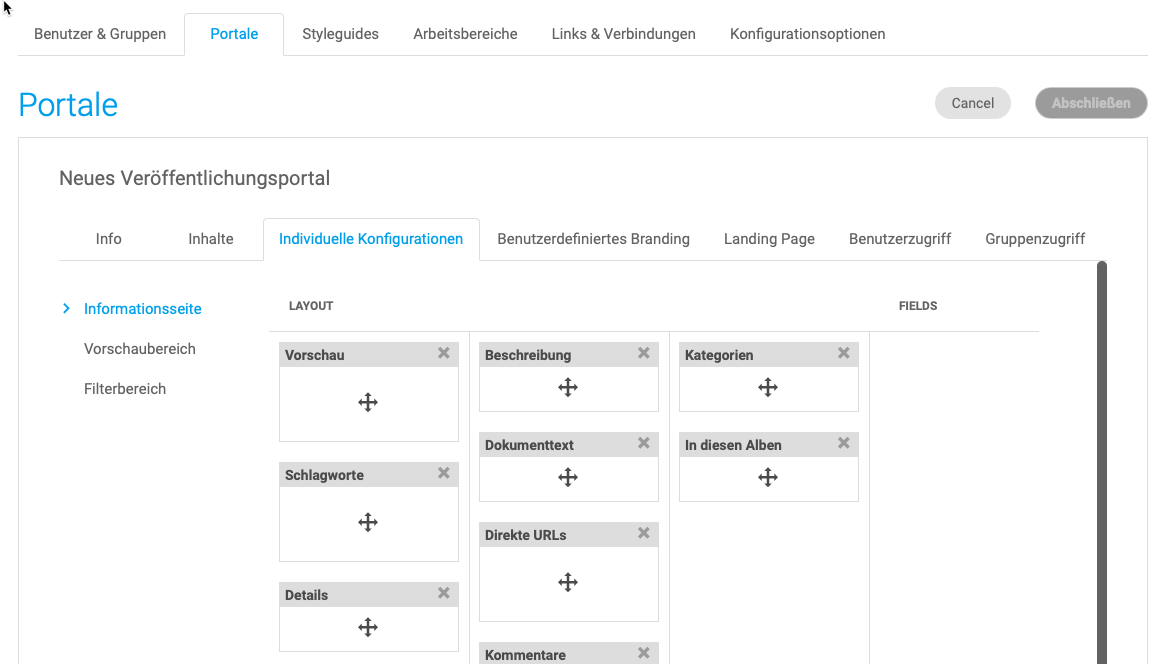The width and height of the screenshot is (1168, 664).
Task: Click the move handle in Kategorien block
Action: 768,388
